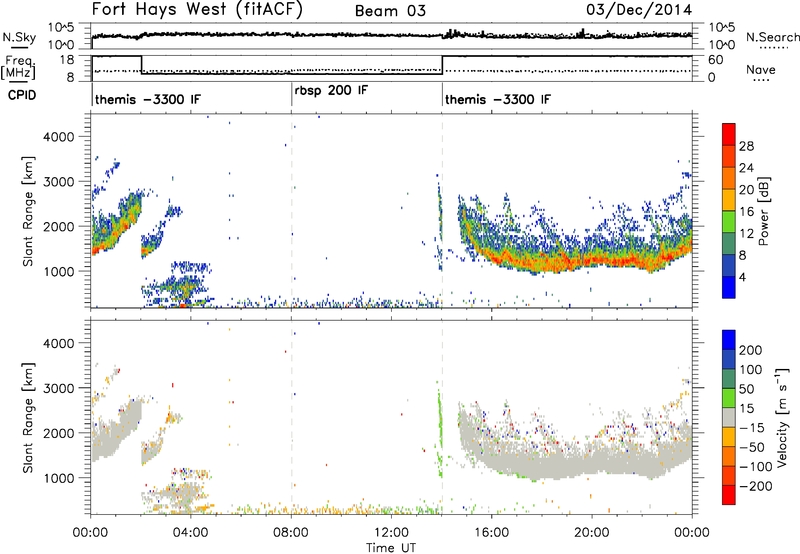800x554 pixels.
Task: Click the first 'themis -3300 IF' label at 00:00
Action: tap(148, 99)
